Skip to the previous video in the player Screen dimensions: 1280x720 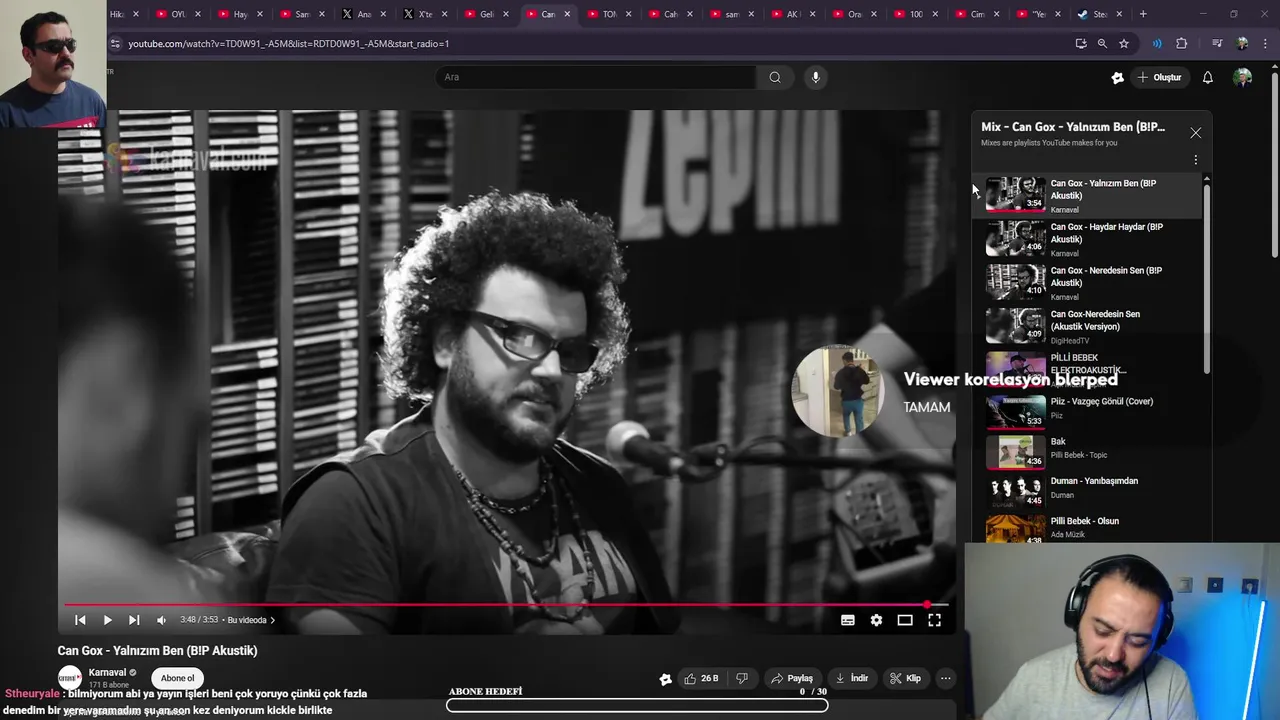coord(80,620)
